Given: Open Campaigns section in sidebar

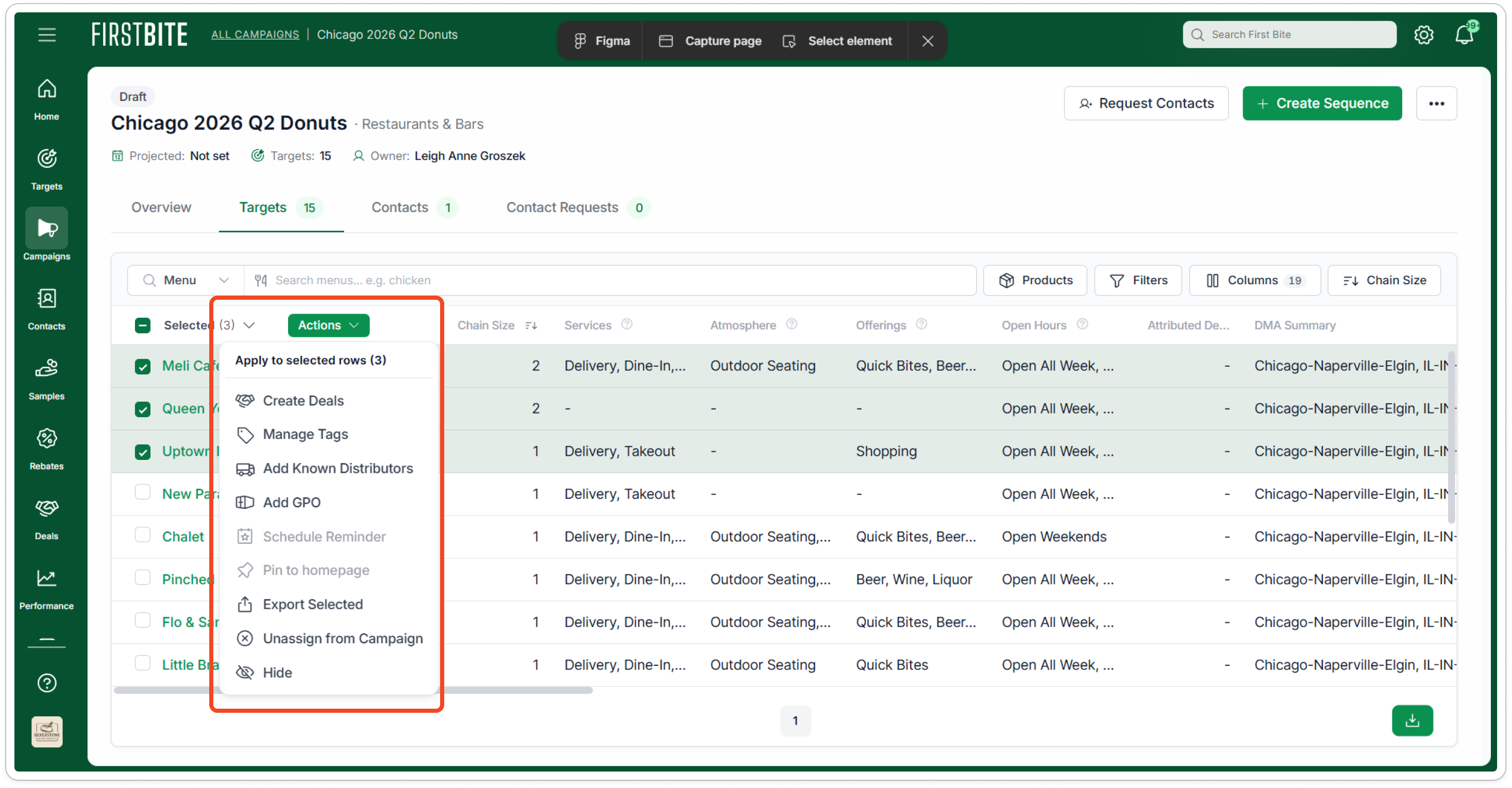Looking at the screenshot, I should (x=46, y=235).
